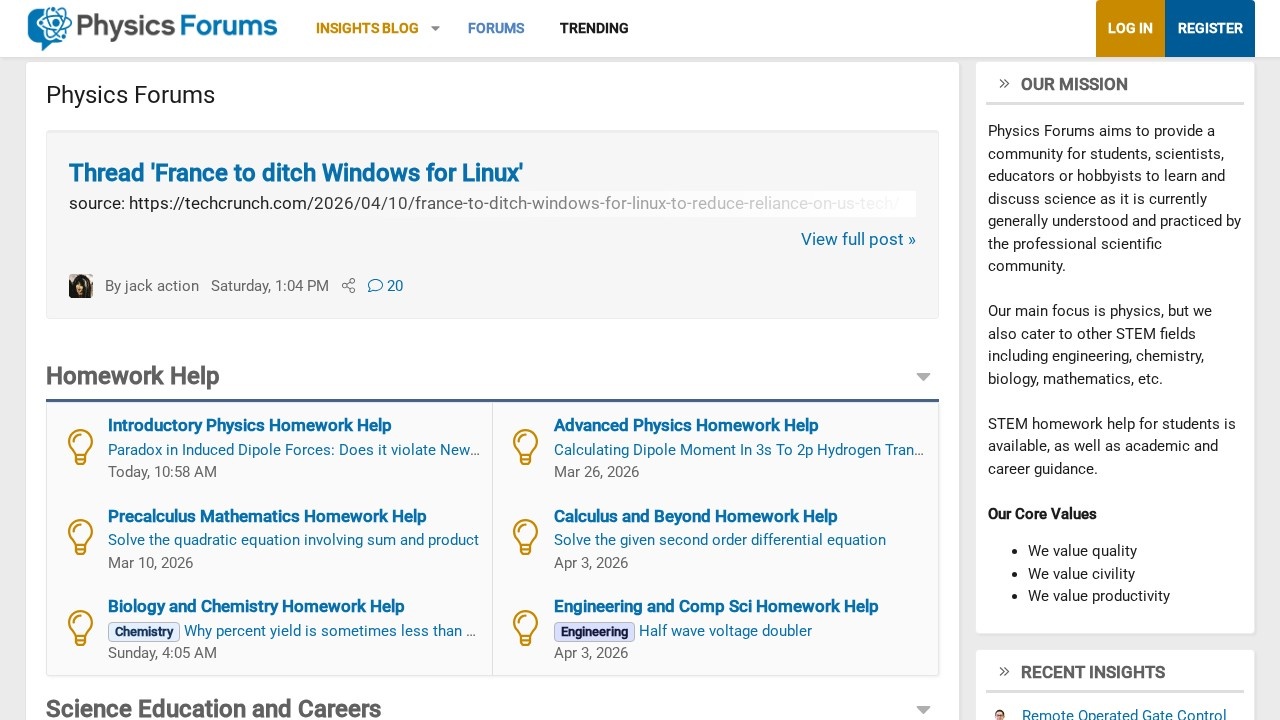Click the Precalculus Mathematics lightbulb icon
Screen dimensions: 1280x720
(80, 538)
